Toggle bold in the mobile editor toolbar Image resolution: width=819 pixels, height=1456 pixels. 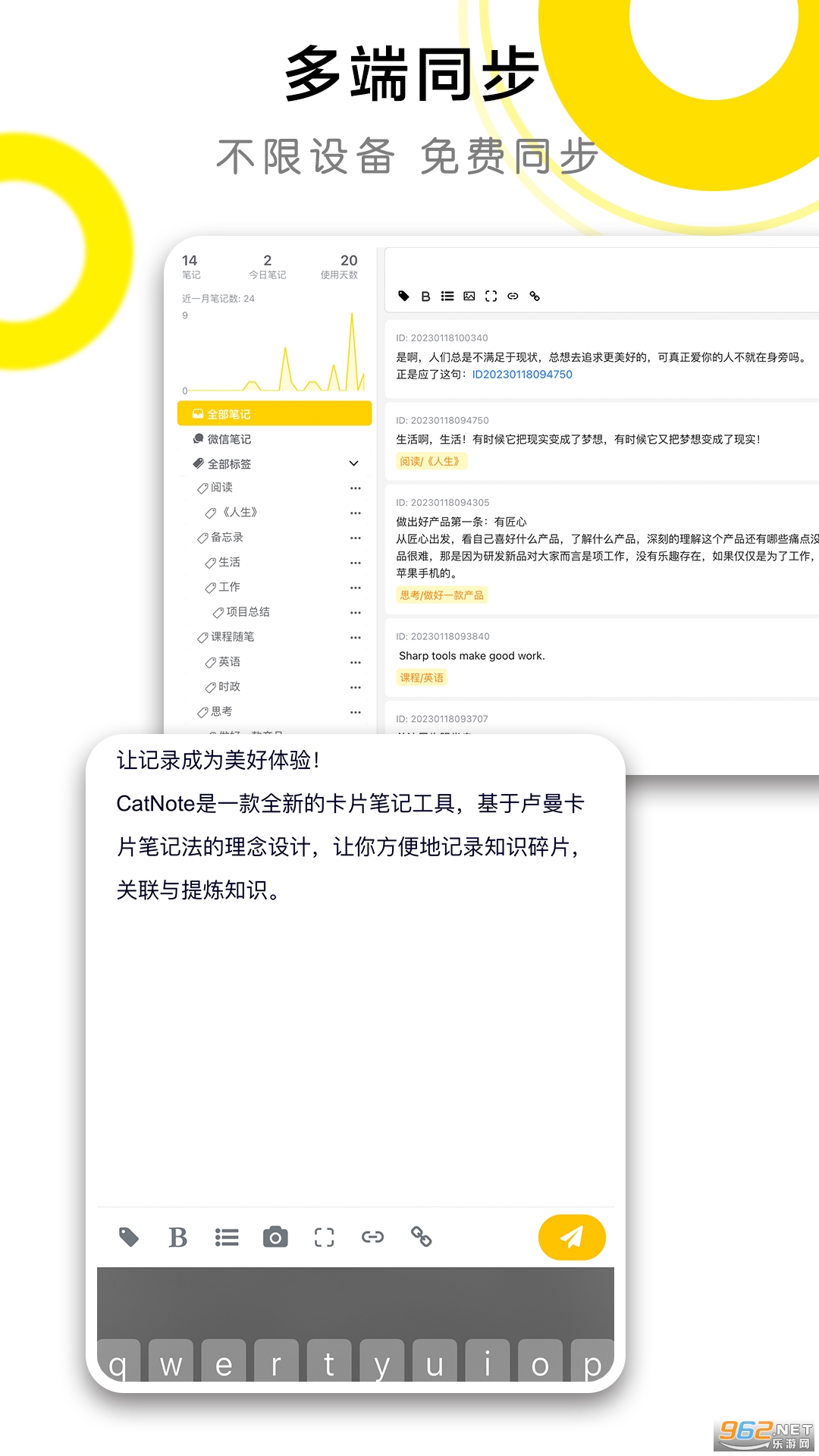177,1238
